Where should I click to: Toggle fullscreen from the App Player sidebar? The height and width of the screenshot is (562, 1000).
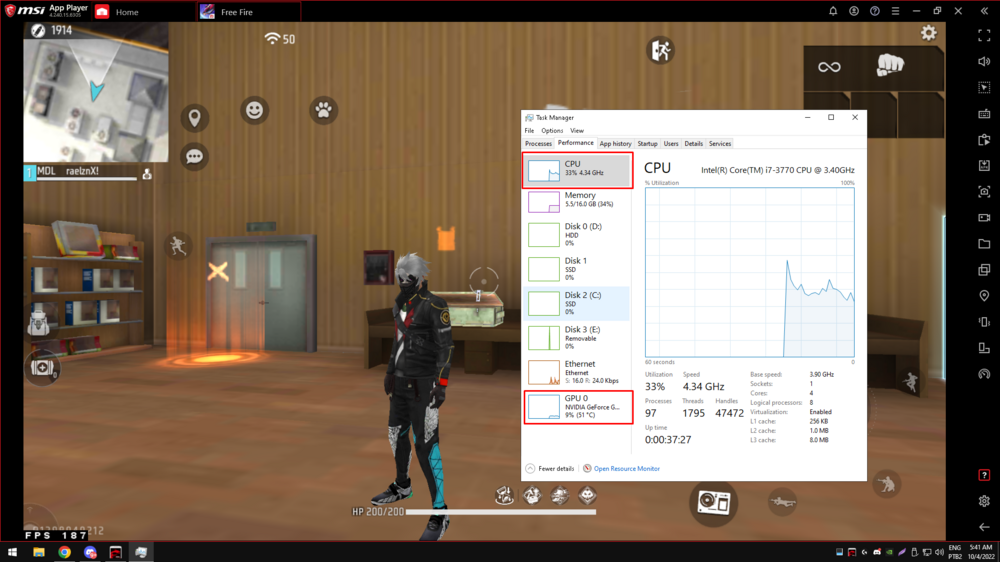[984, 36]
